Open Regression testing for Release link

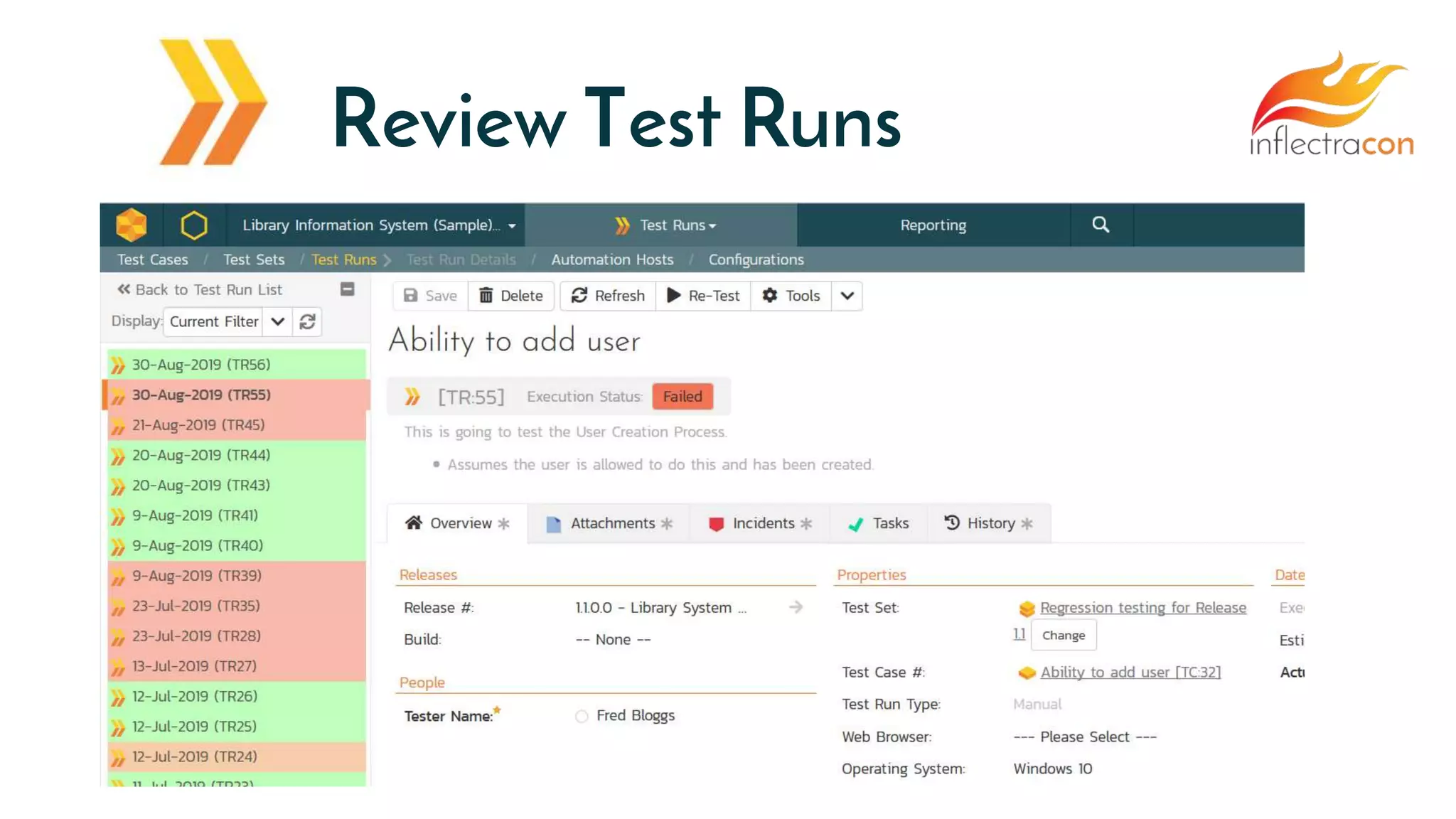point(1143,608)
